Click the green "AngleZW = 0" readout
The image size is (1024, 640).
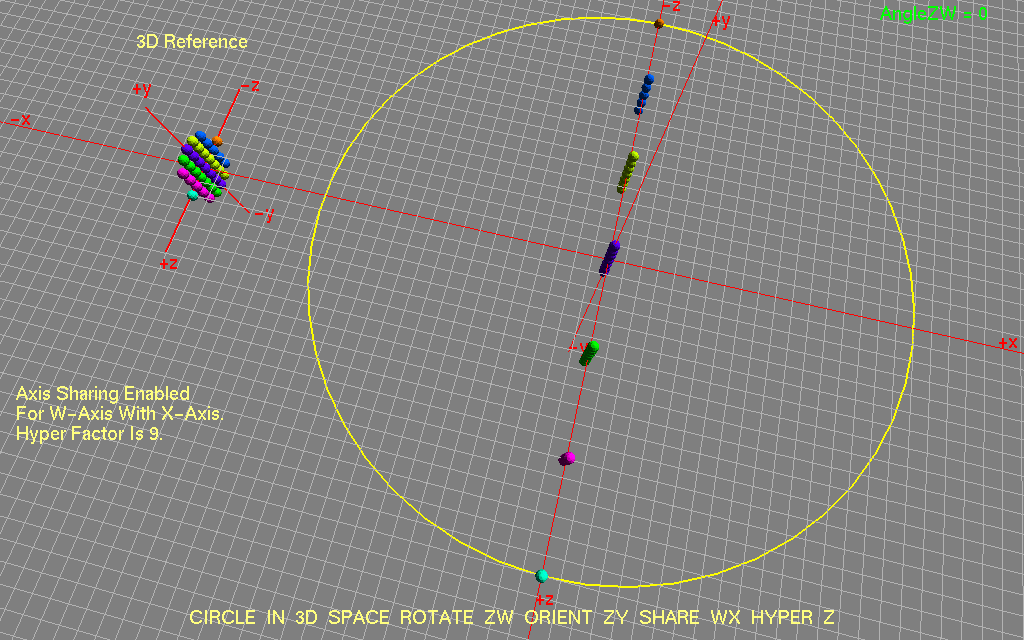(933, 13)
